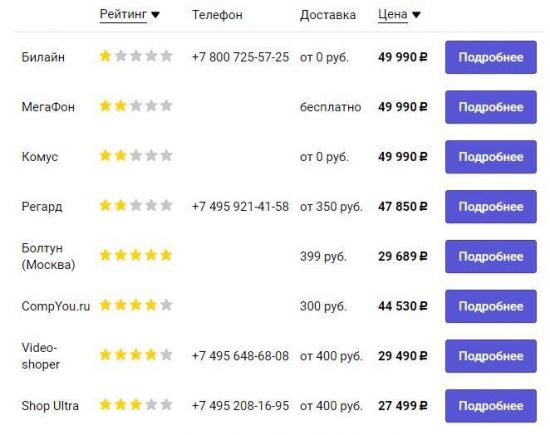Open Подробнее for Билайн offer
The height and width of the screenshot is (435, 550).
click(491, 57)
